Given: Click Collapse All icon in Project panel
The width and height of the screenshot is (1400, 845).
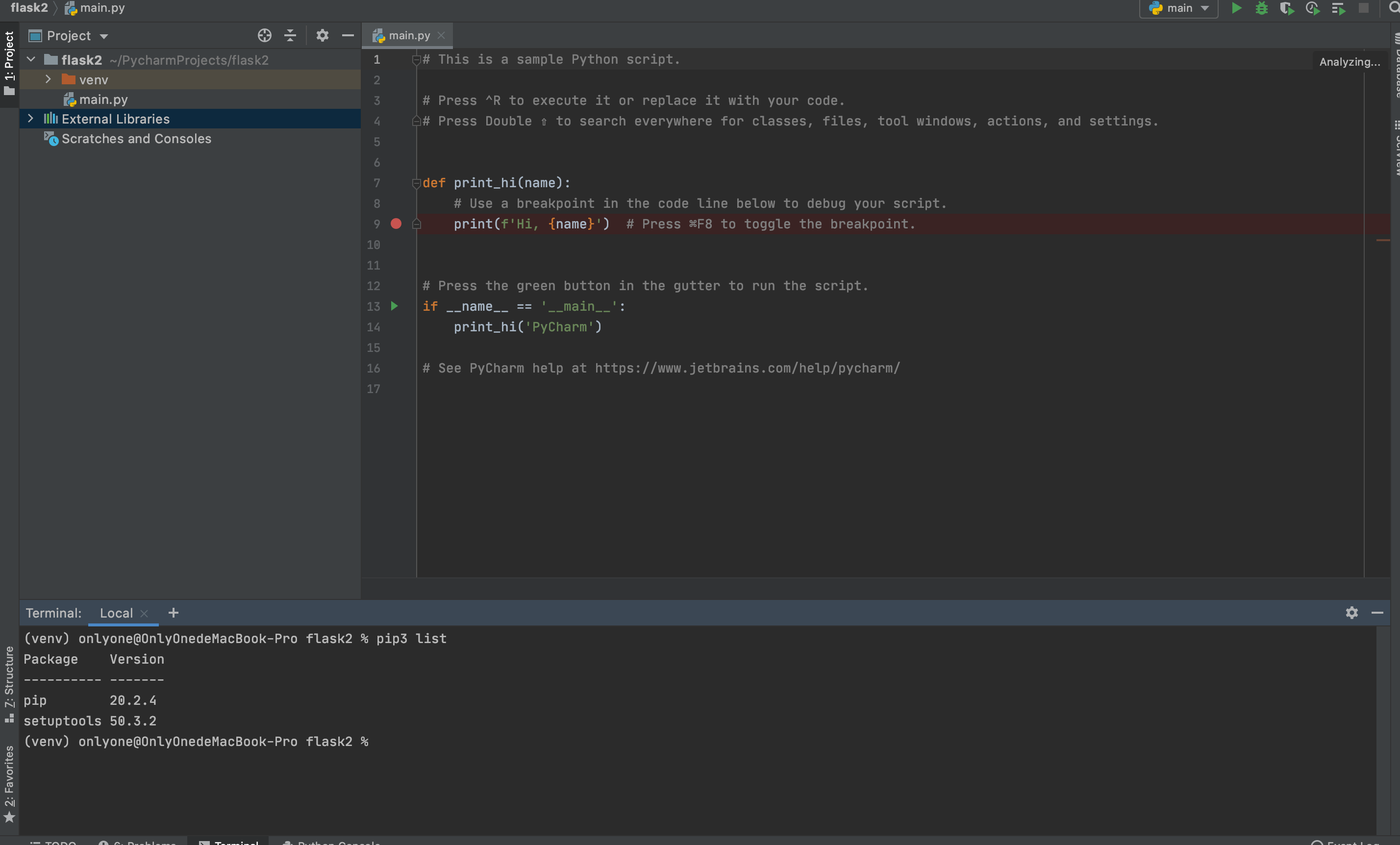Looking at the screenshot, I should tap(290, 35).
